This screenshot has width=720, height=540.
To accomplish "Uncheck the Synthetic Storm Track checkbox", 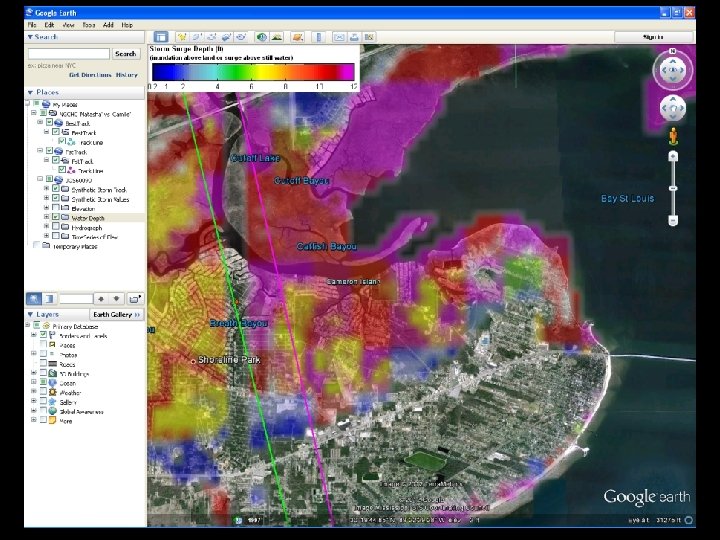I will (56, 189).
